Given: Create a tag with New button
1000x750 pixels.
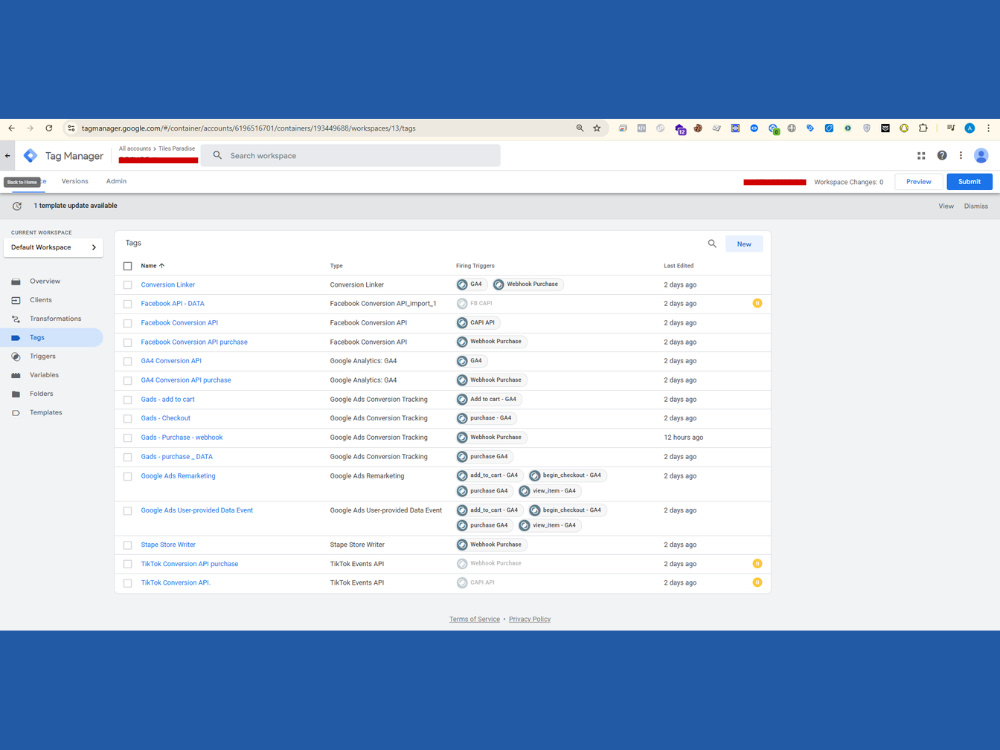Looking at the screenshot, I should tap(744, 244).
